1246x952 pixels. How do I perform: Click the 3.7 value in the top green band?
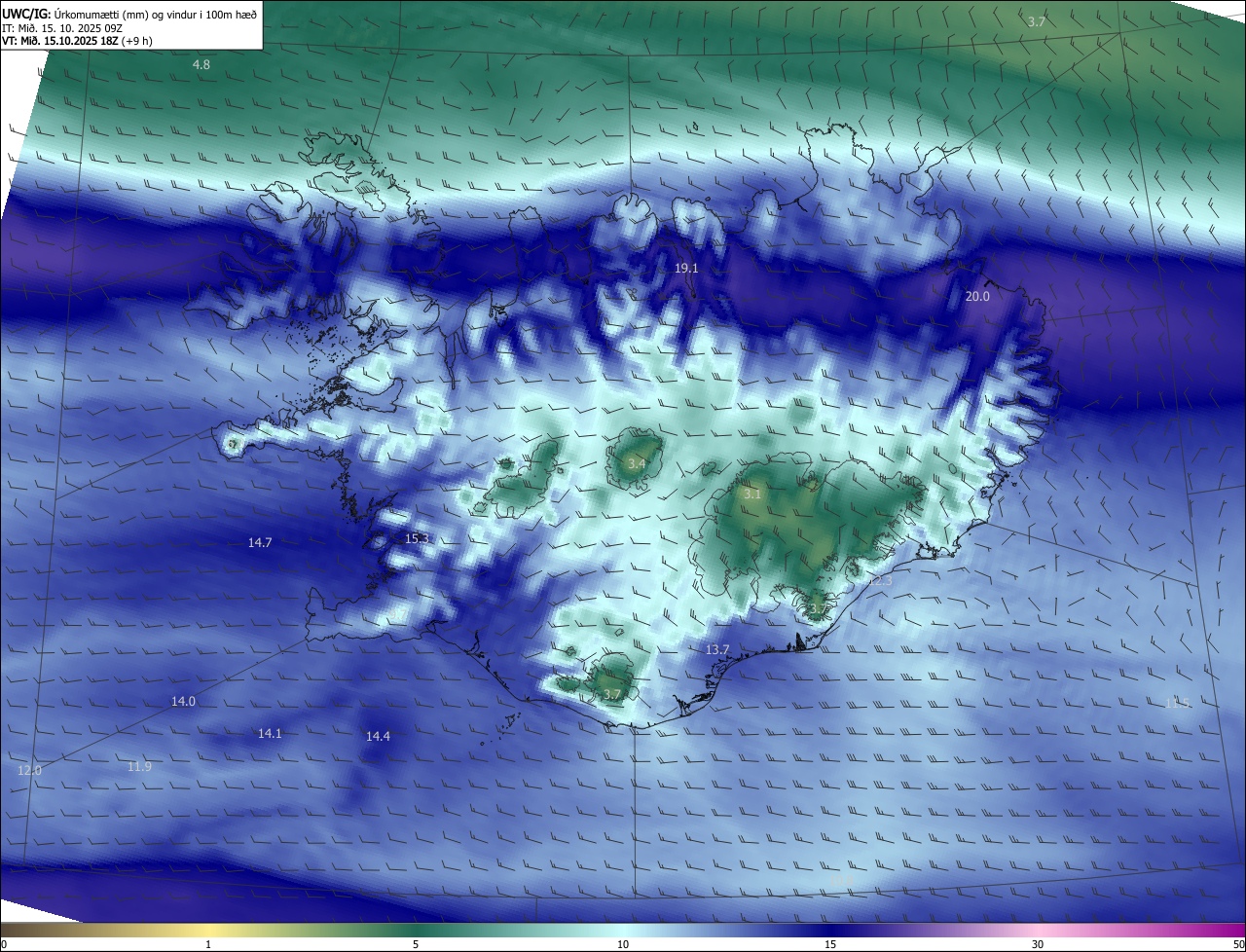click(1037, 21)
